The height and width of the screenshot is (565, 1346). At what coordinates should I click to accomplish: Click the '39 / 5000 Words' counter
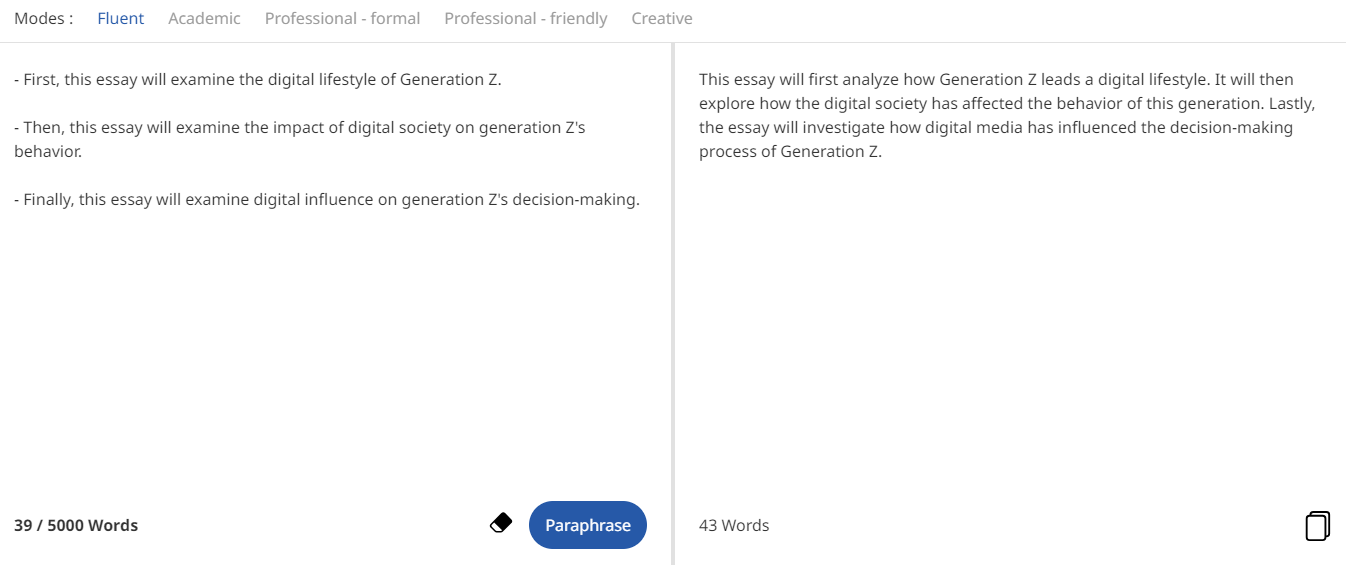pos(76,525)
